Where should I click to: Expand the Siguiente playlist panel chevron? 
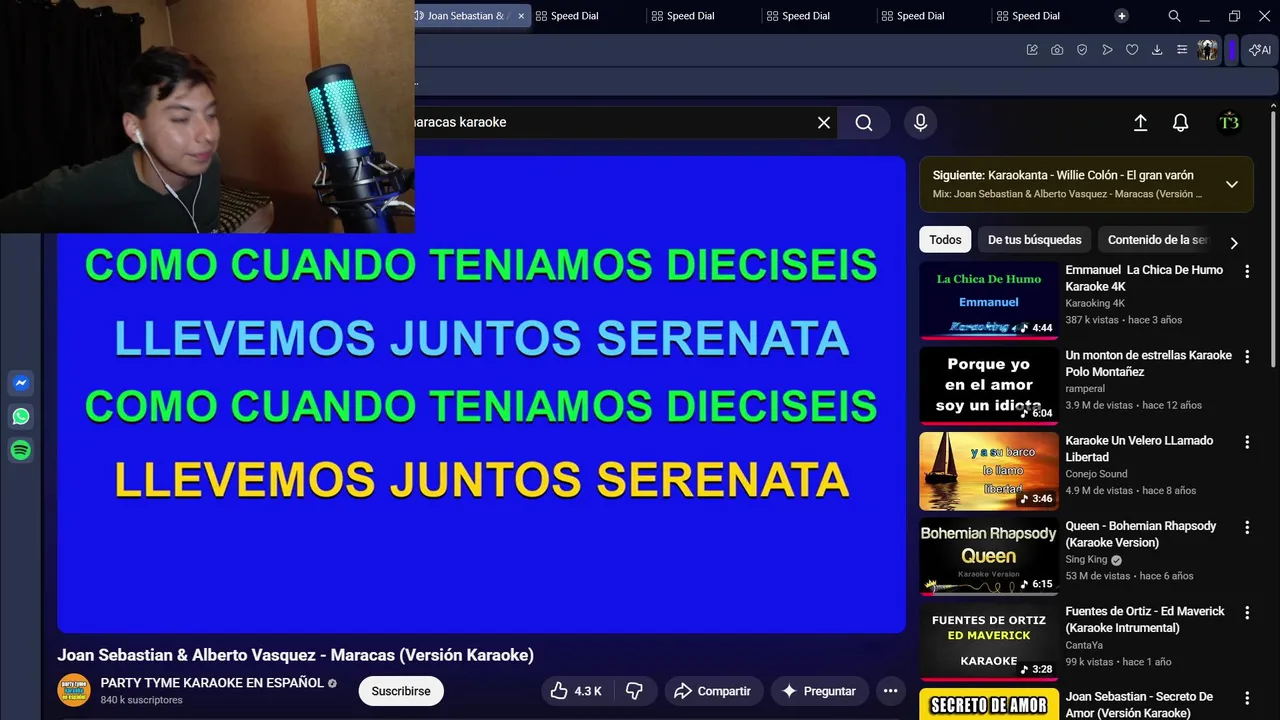tap(1232, 184)
